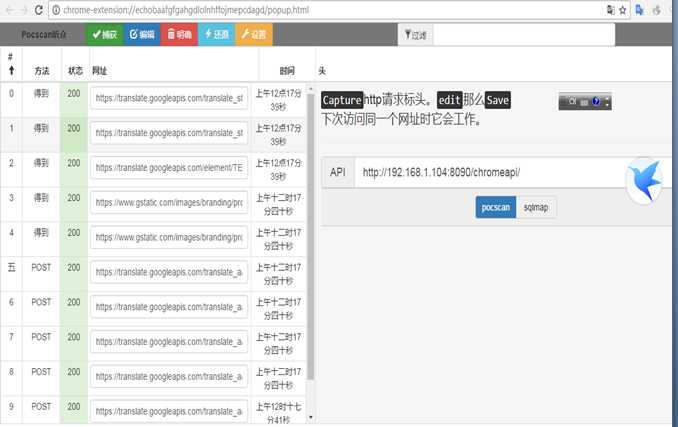This screenshot has height=427, width=678.
Task: View site info icon before the URL
Action: click(x=56, y=10)
